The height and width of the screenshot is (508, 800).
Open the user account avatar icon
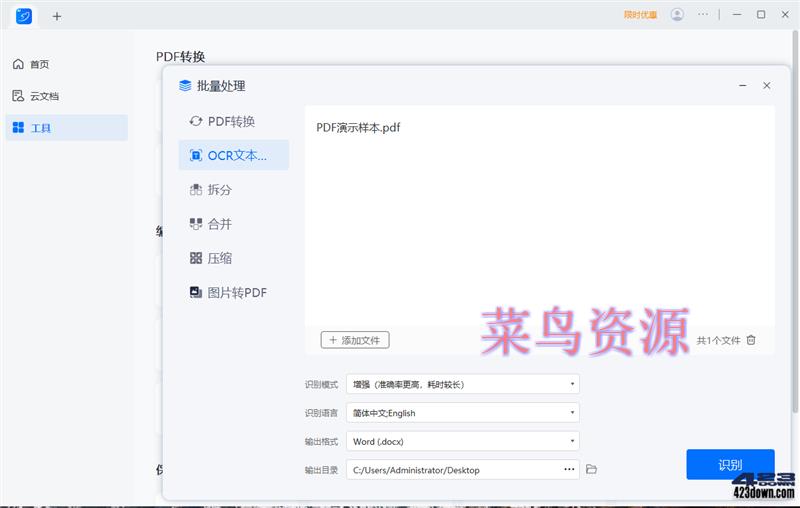click(x=678, y=15)
